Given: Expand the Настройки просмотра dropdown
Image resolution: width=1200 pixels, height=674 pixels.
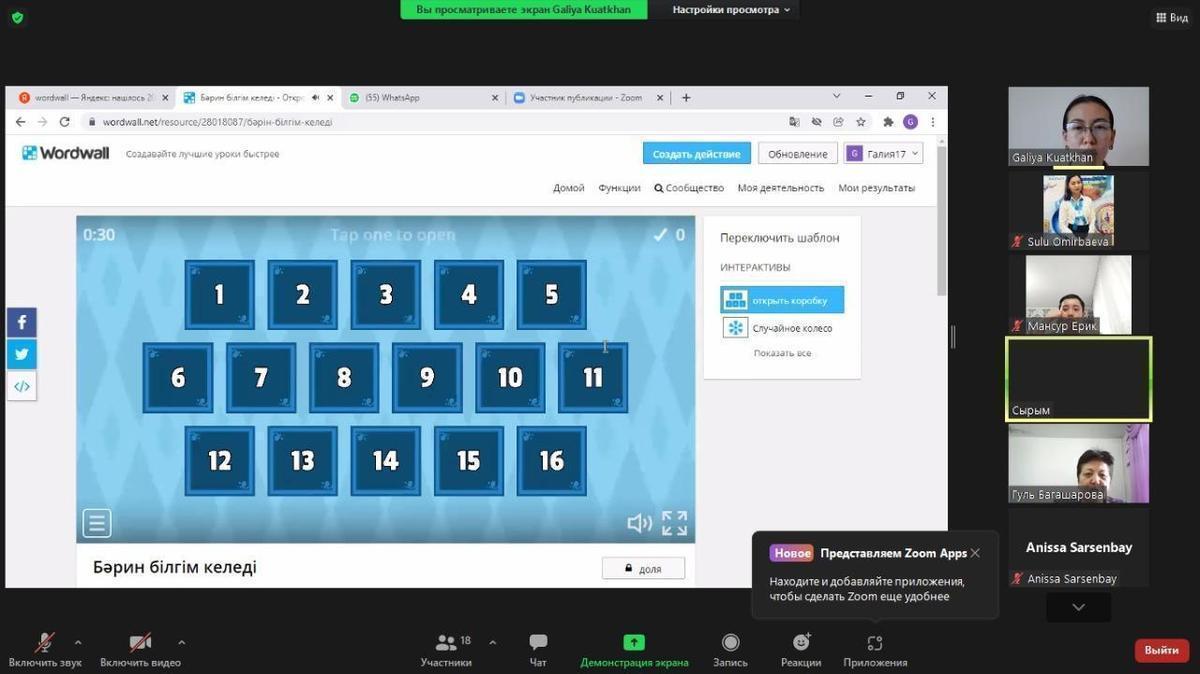Looking at the screenshot, I should tap(731, 10).
